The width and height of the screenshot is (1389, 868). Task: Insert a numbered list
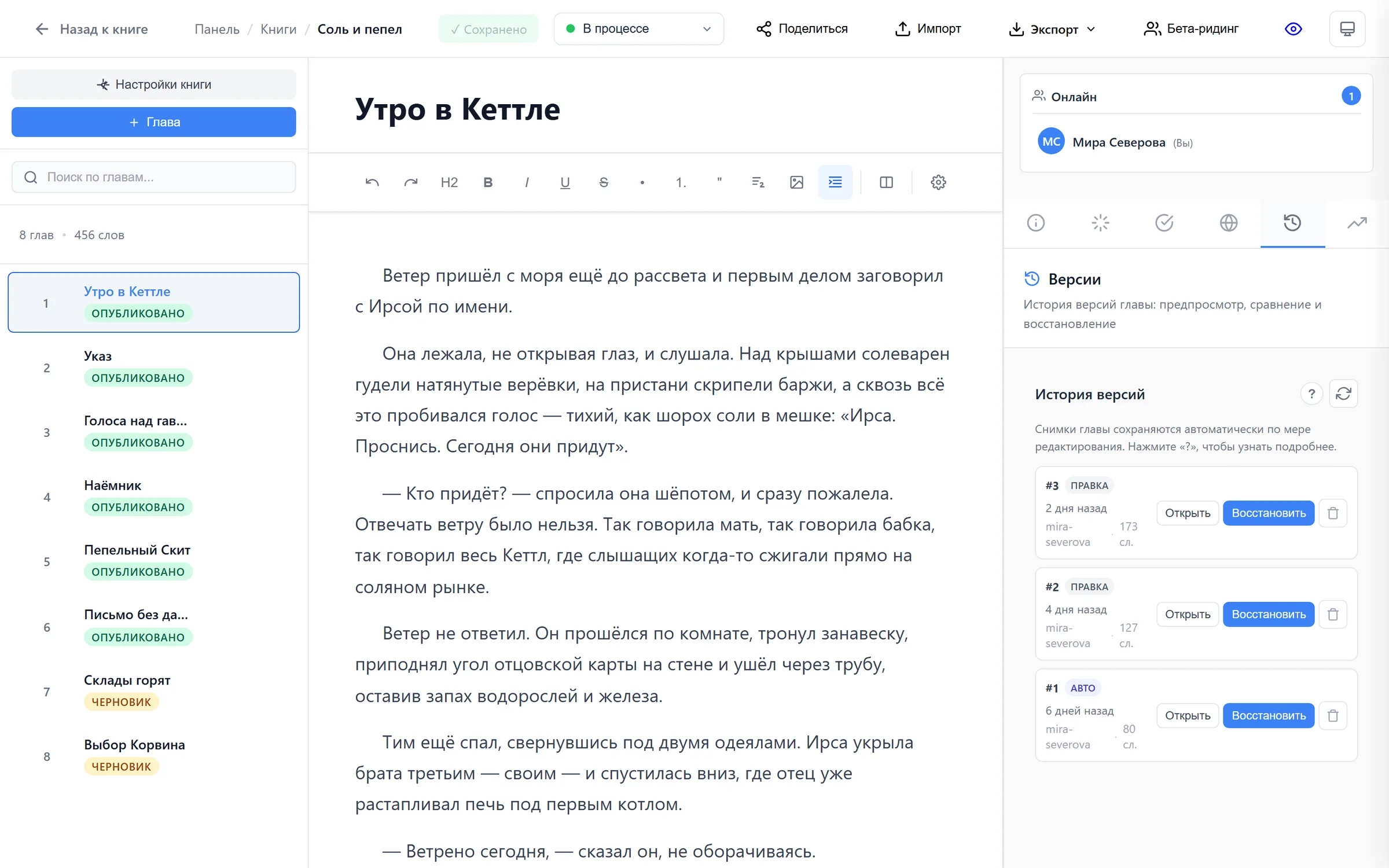point(681,182)
